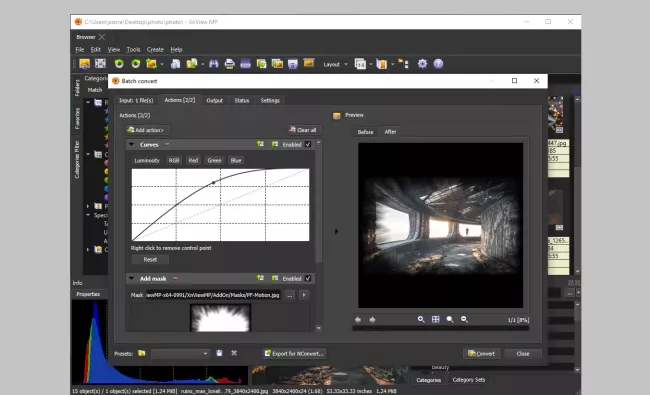Select the Red curve channel

tap(193, 160)
